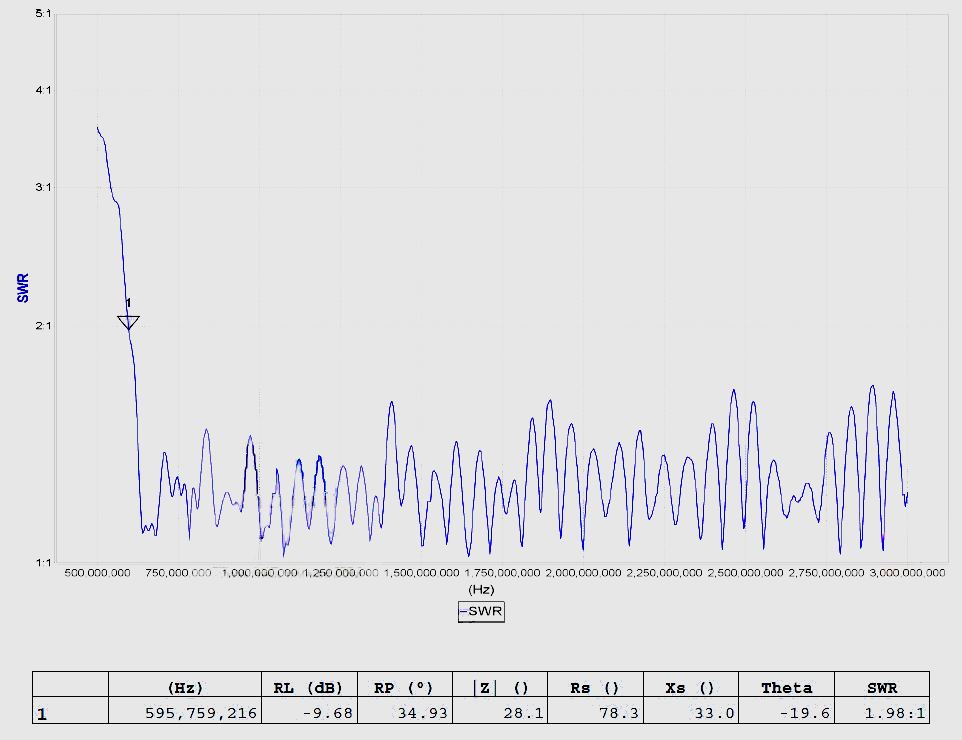The height and width of the screenshot is (740, 962).
Task: Select the 3:1 Y-axis tick label
Action: (42, 187)
